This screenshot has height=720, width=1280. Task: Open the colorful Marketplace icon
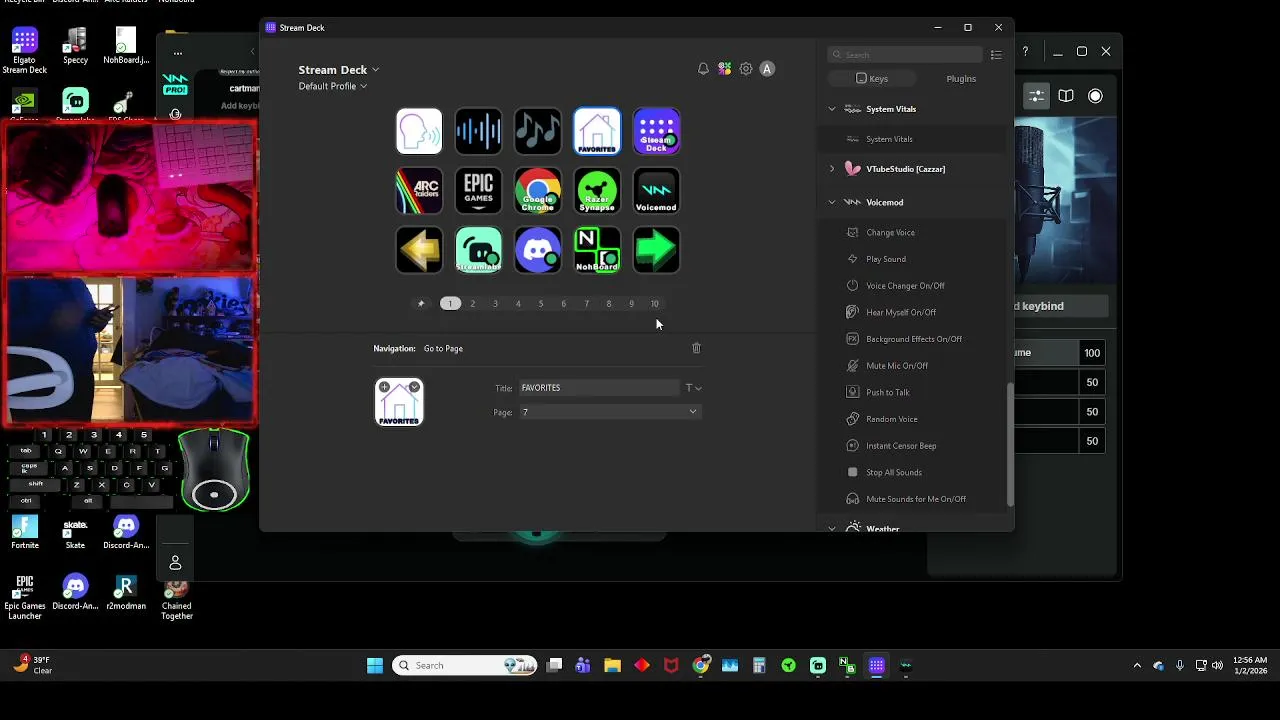click(x=724, y=69)
